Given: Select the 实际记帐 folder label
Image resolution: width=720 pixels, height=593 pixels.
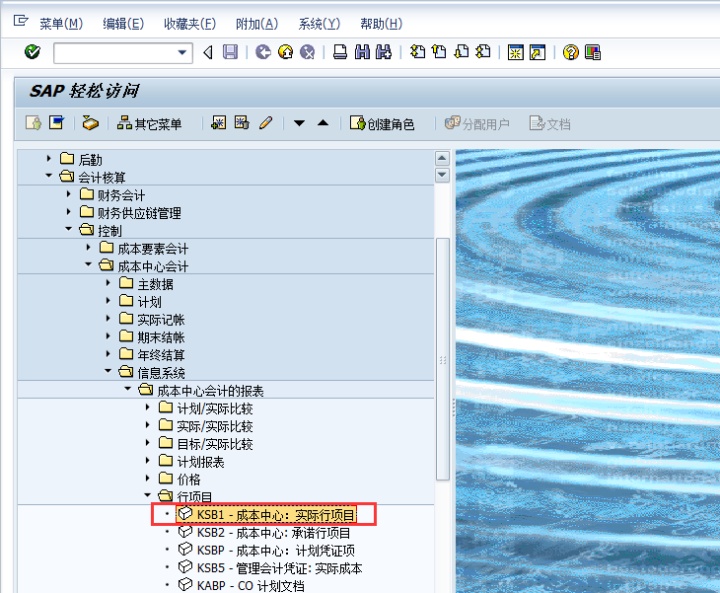Looking at the screenshot, I should 161,320.
